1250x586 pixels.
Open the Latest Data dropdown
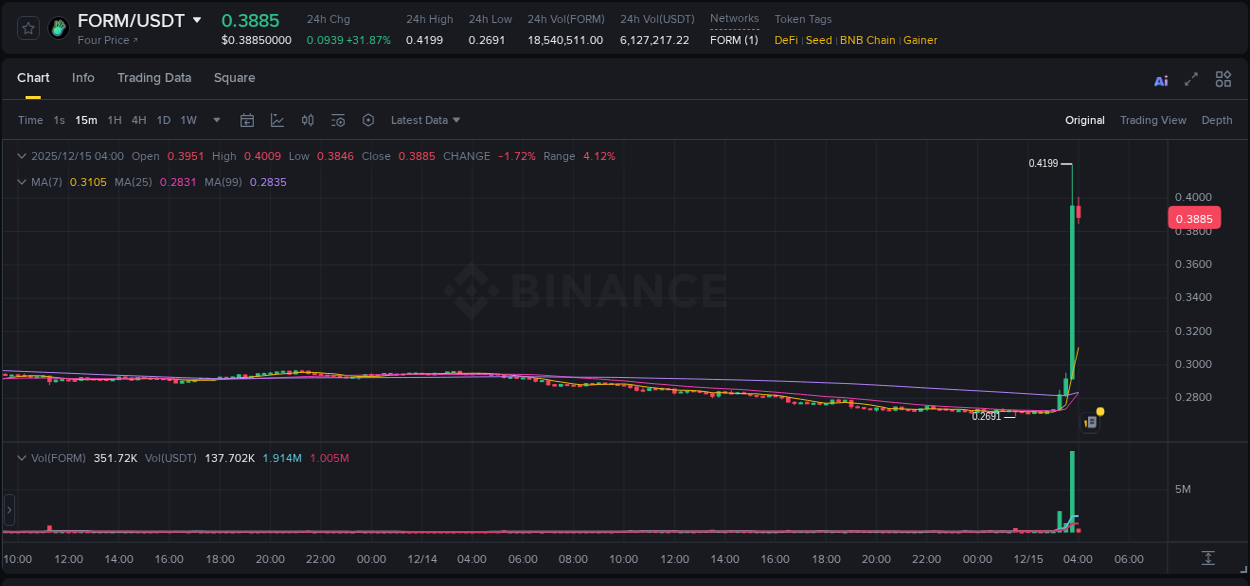point(425,120)
